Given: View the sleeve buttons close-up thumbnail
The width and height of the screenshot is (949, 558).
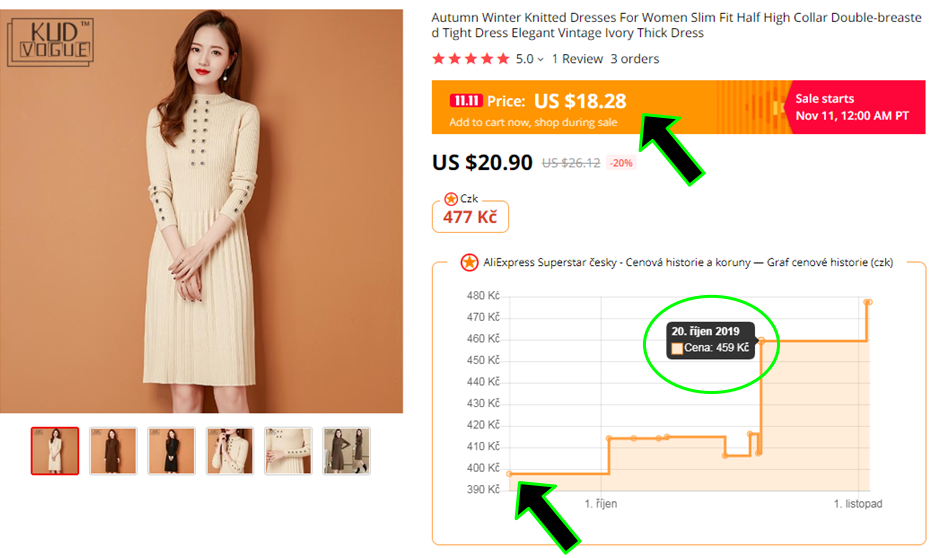Looking at the screenshot, I should click(288, 451).
